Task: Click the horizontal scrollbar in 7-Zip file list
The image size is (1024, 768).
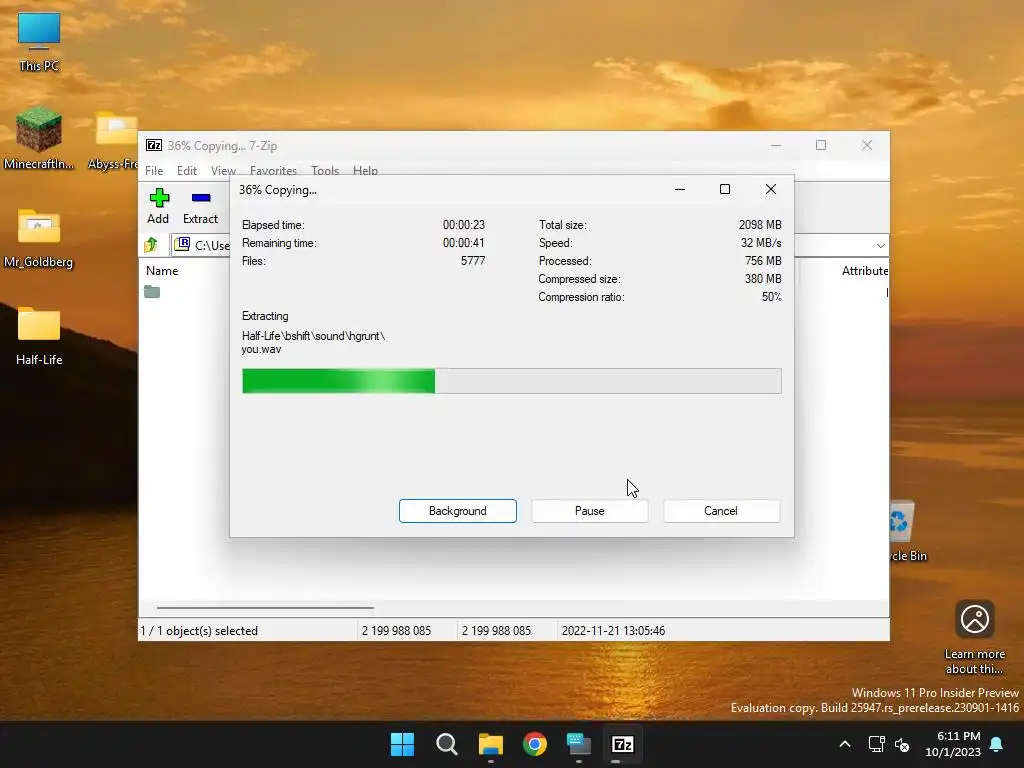Action: [x=265, y=607]
